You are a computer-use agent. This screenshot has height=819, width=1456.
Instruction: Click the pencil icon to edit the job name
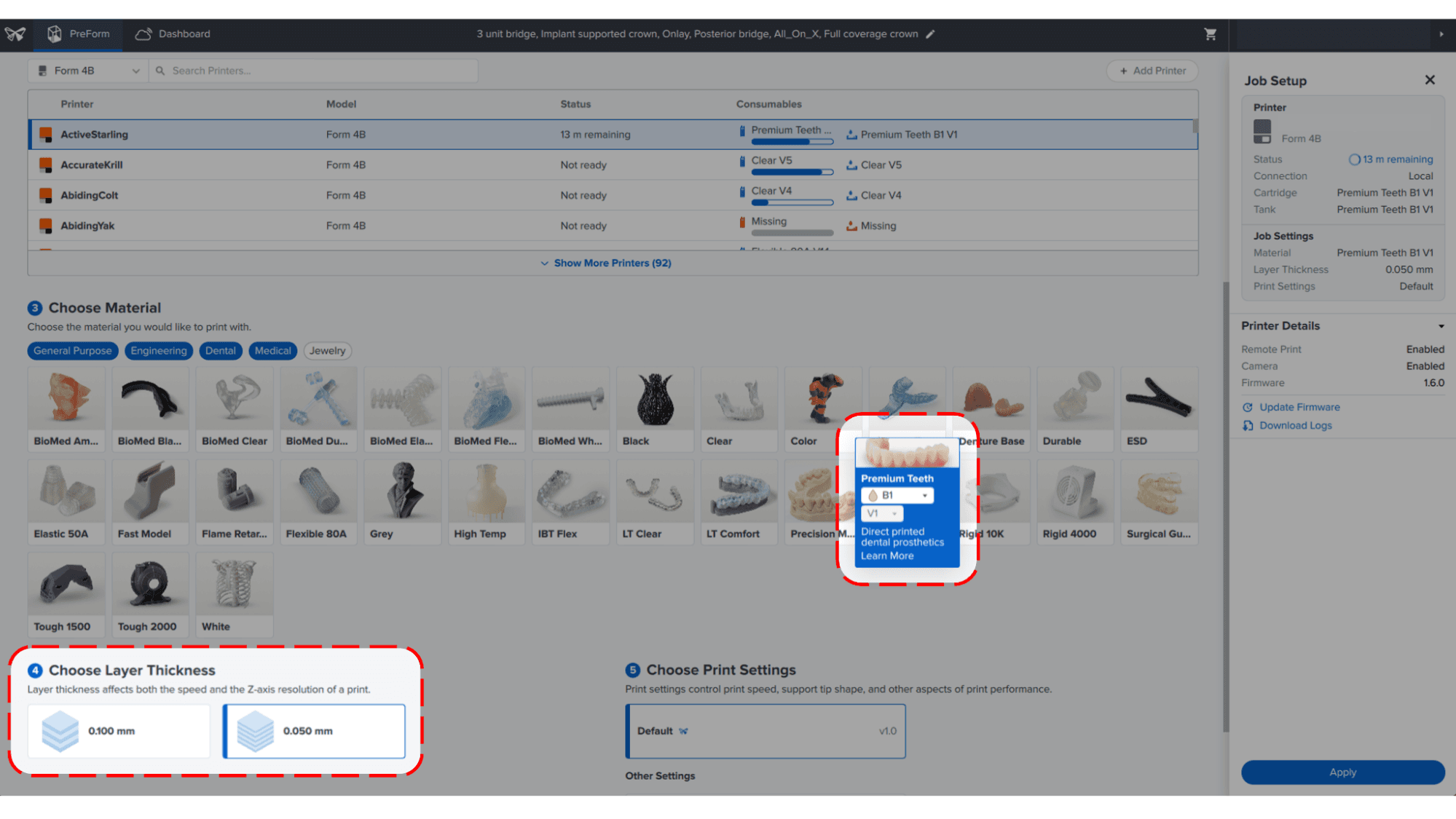(930, 34)
